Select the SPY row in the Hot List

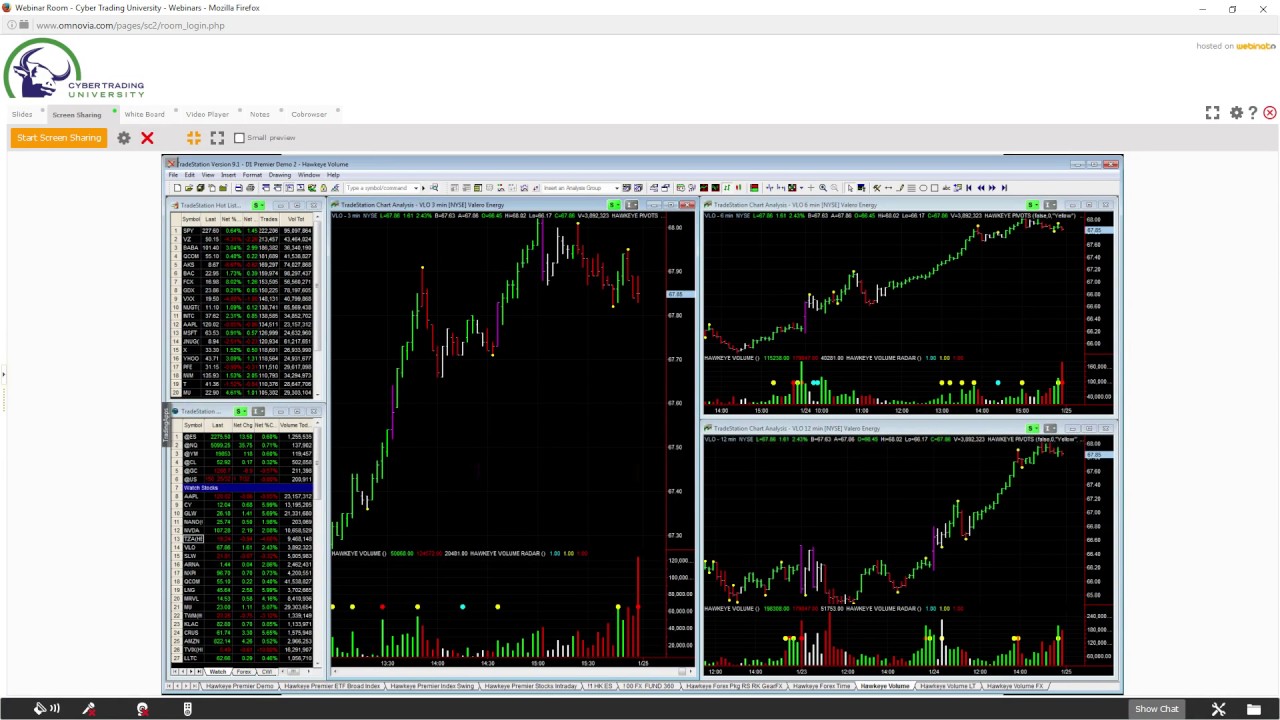click(x=243, y=231)
